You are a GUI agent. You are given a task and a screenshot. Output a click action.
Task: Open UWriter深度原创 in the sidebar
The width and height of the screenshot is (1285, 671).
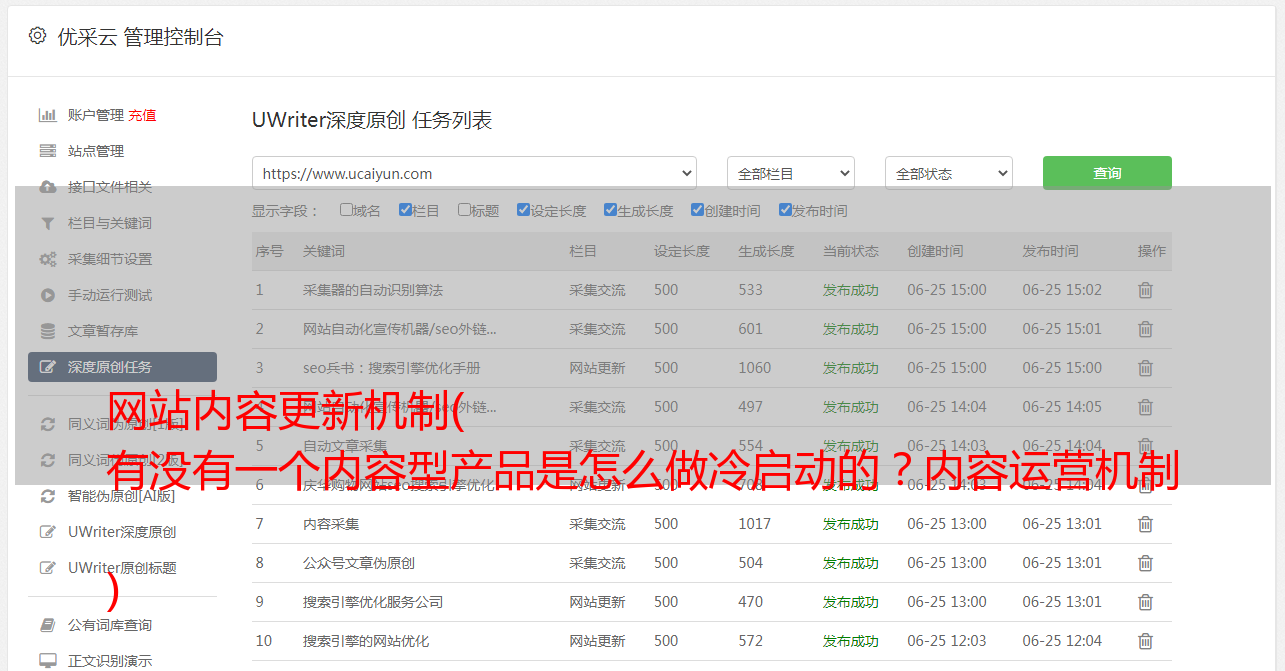pyautogui.click(x=122, y=532)
